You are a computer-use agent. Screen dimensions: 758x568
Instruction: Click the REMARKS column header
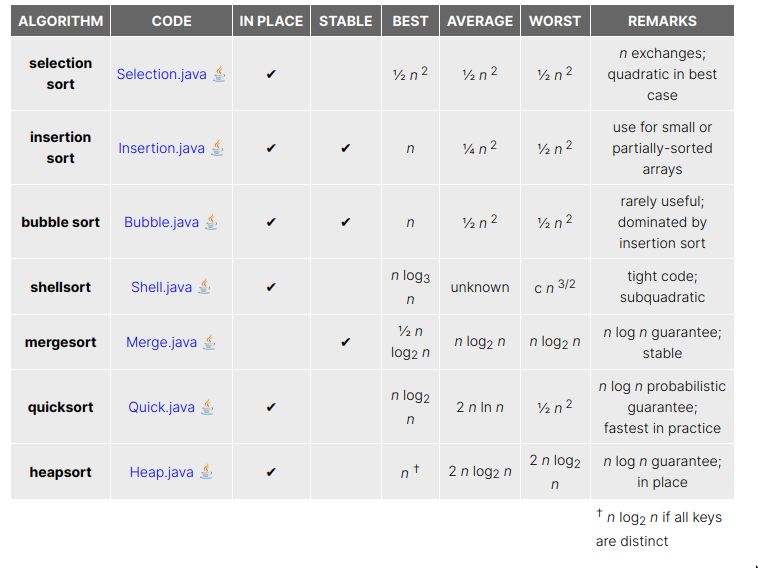point(661,21)
